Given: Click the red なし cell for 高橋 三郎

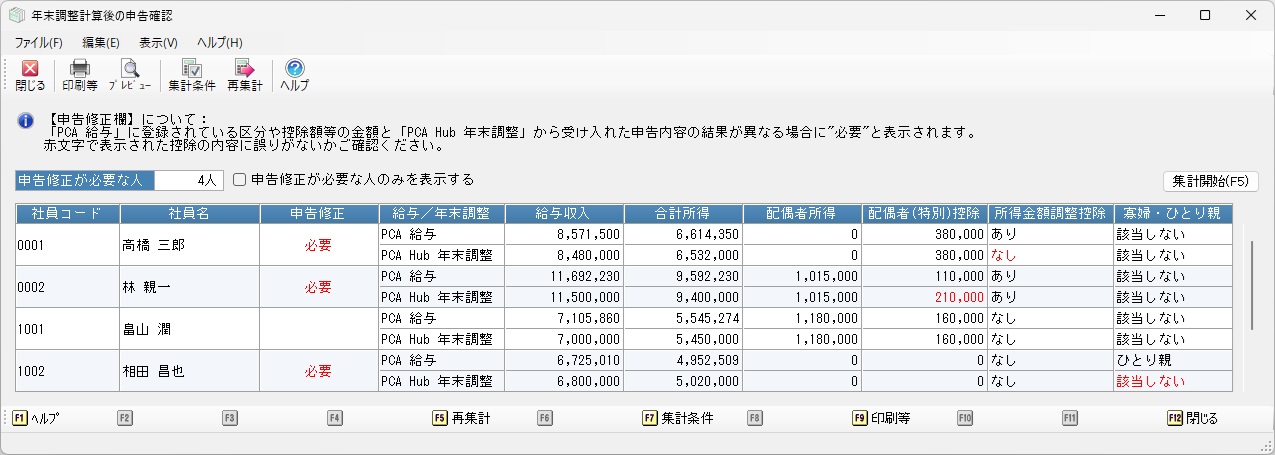Looking at the screenshot, I should [1050, 255].
